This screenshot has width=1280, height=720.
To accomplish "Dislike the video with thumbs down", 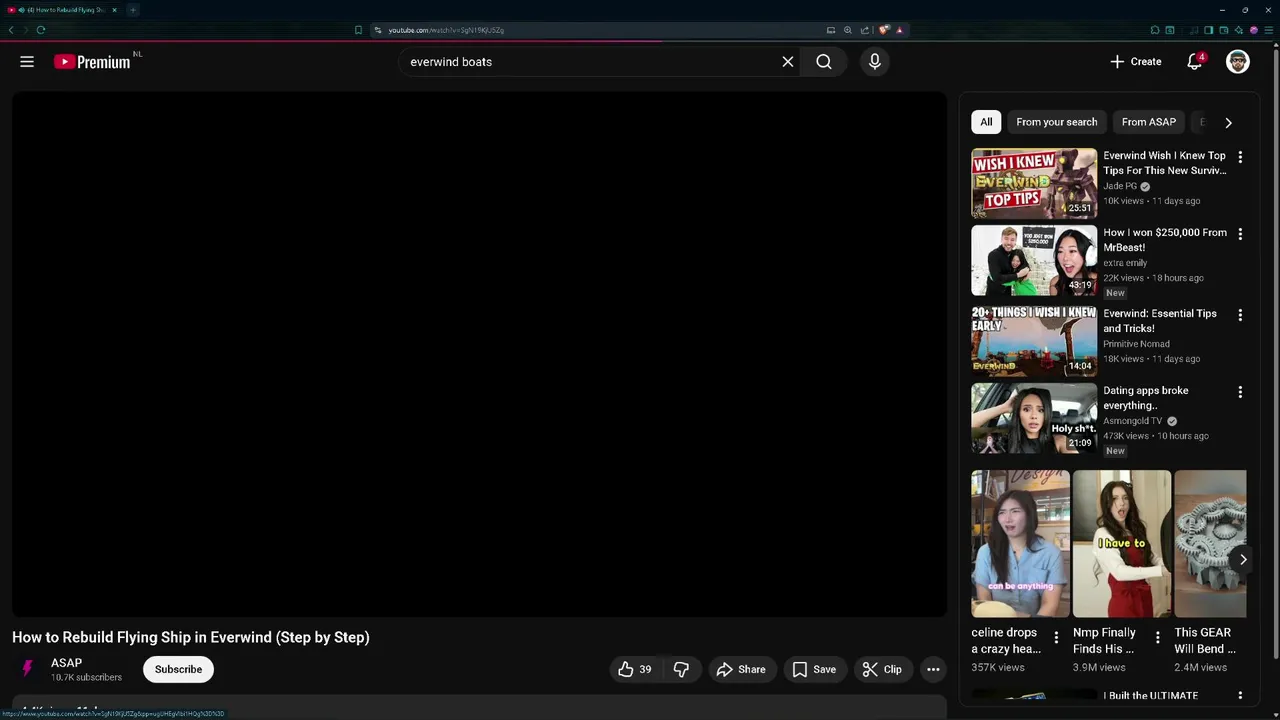I will click(x=681, y=669).
